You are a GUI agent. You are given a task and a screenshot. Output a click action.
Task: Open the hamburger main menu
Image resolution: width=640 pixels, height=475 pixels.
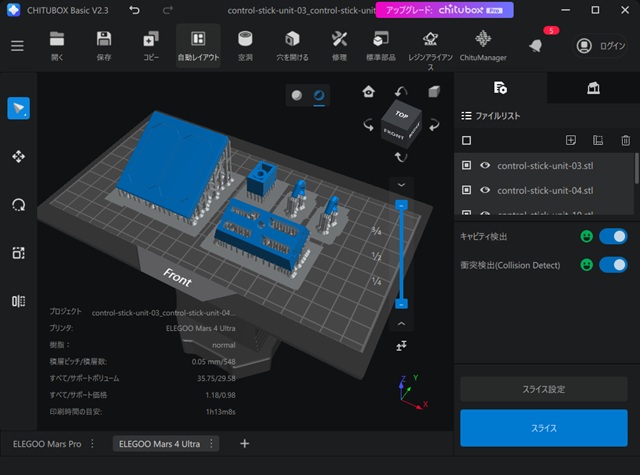[x=17, y=46]
